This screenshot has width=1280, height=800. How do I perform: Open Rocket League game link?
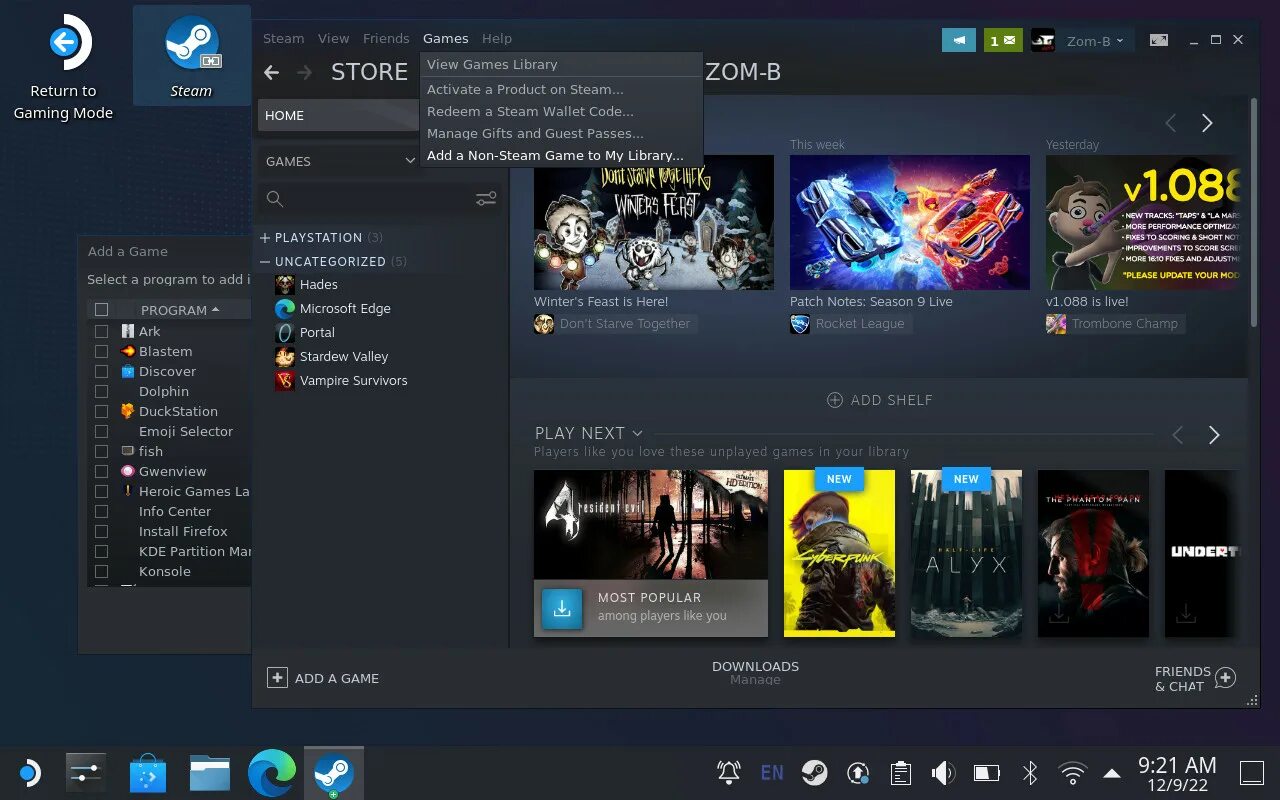[x=860, y=324]
